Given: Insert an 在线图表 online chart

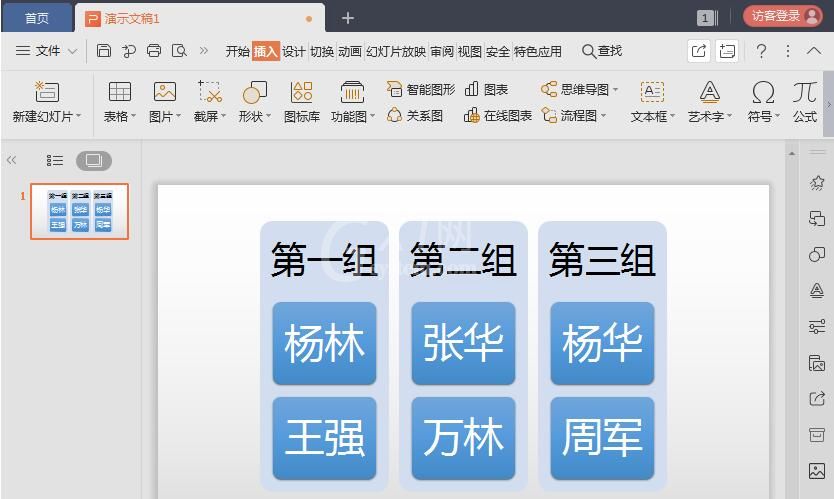Looking at the screenshot, I should pyautogui.click(x=497, y=115).
